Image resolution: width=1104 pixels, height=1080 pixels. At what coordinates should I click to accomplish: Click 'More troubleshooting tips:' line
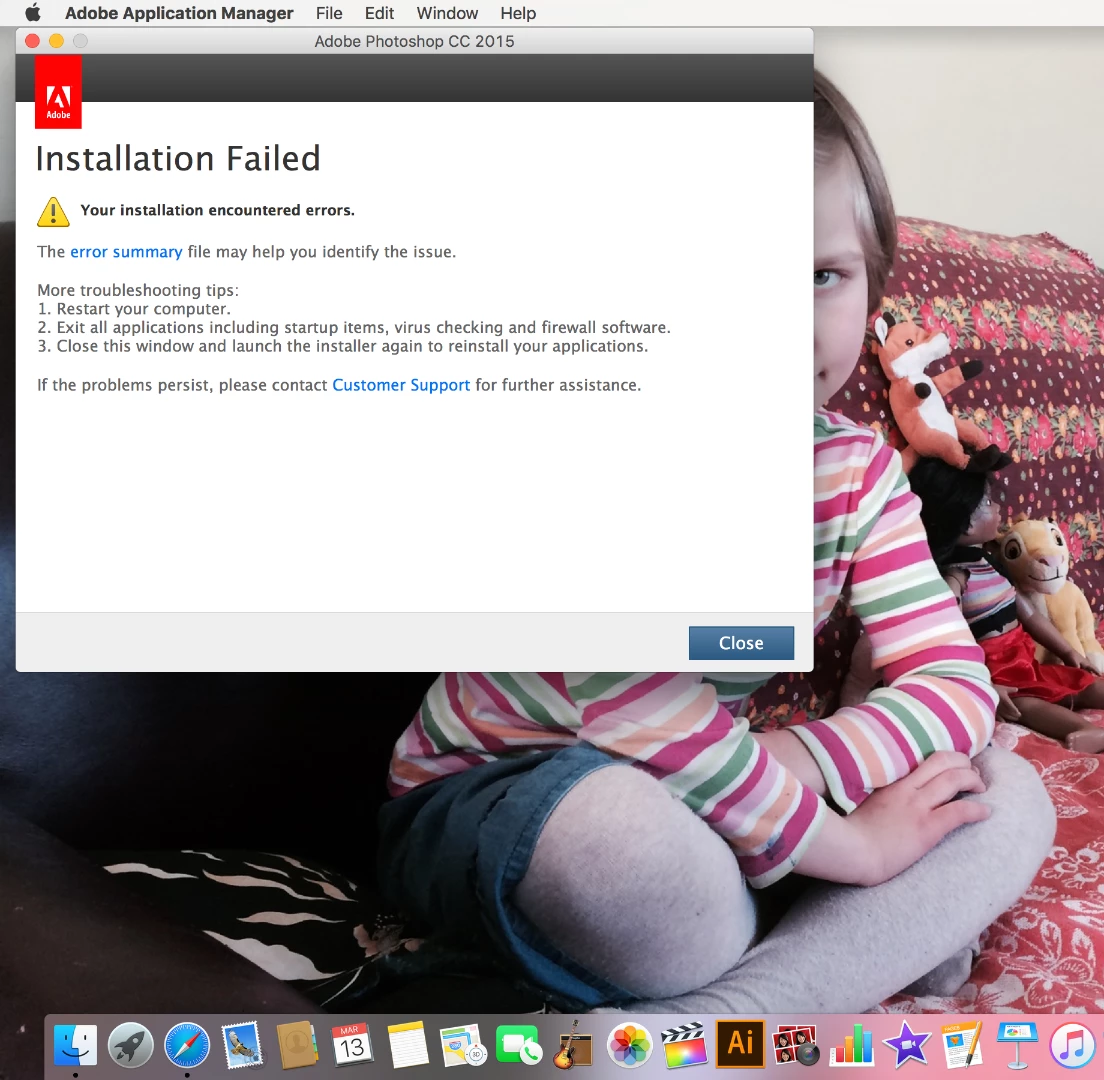pos(138,290)
